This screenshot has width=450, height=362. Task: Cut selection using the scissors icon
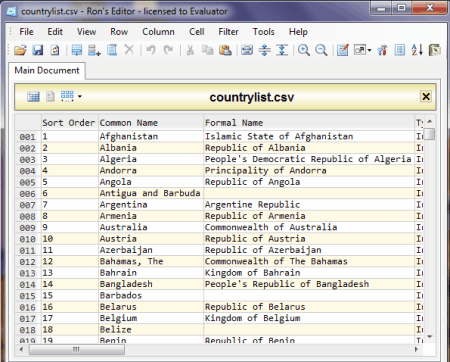coord(190,50)
